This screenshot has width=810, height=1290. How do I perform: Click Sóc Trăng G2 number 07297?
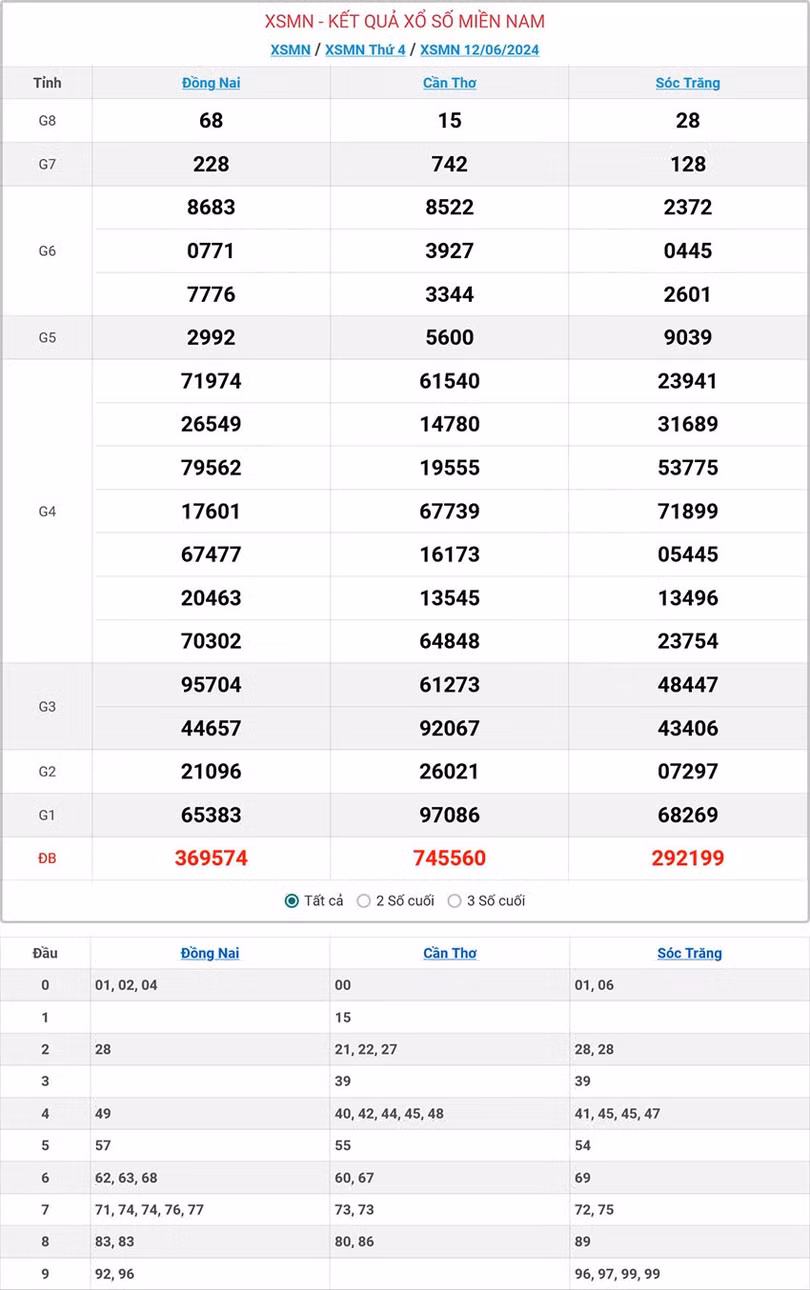[688, 771]
